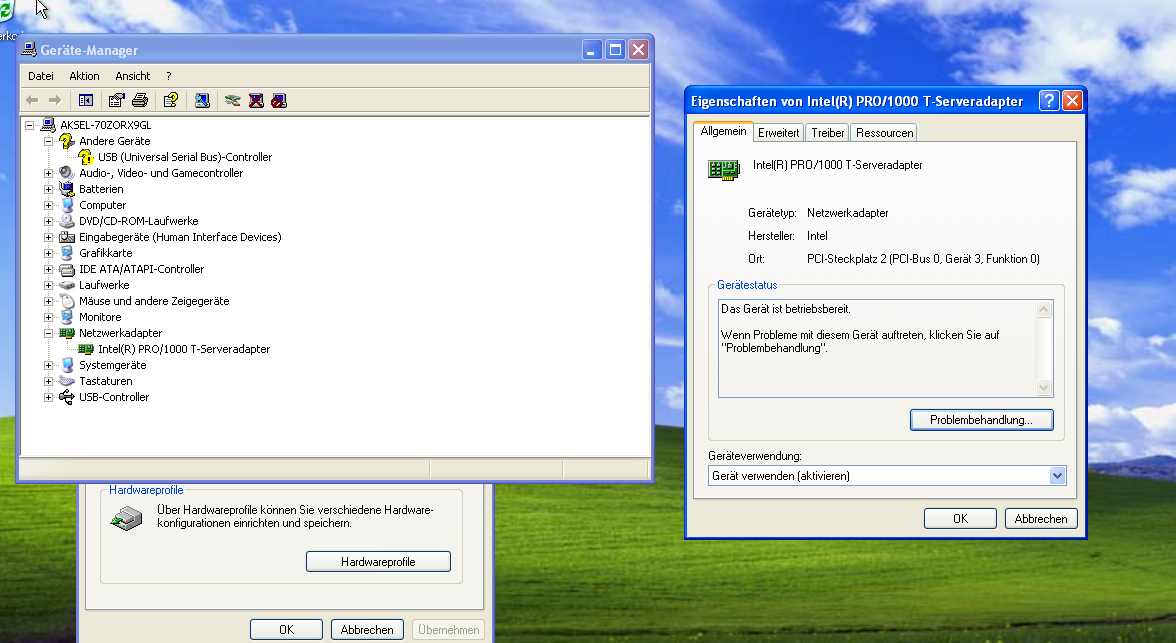1176x643 pixels.
Task: Click OK in Intel adapter properties dialog
Action: (960, 518)
